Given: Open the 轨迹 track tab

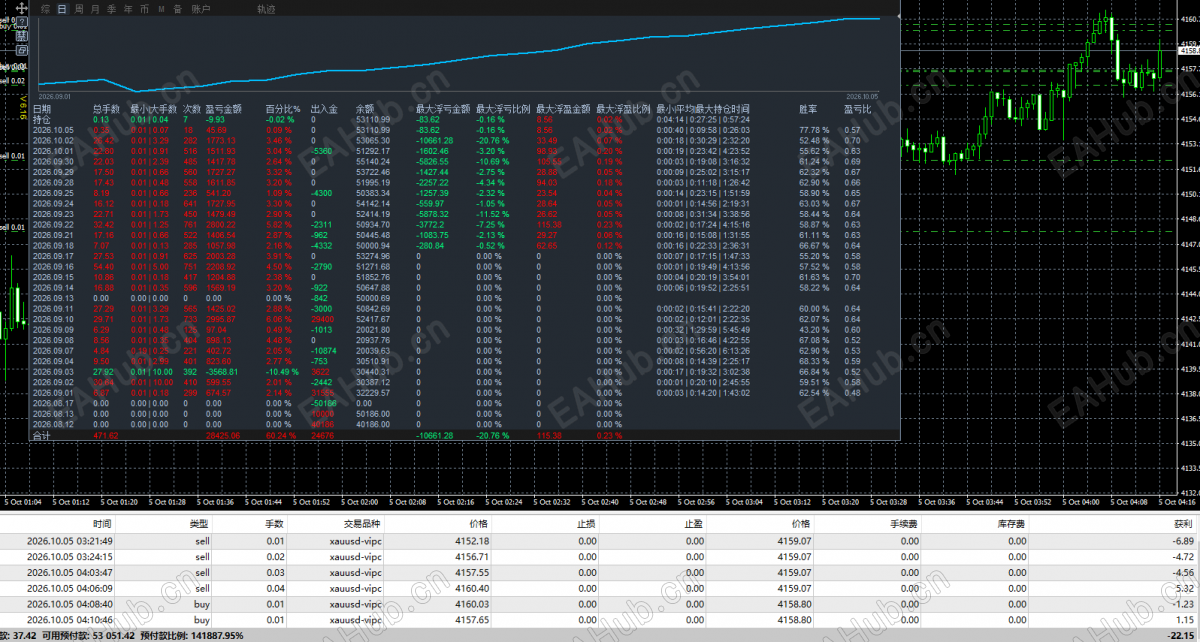Looking at the screenshot, I should pyautogui.click(x=266, y=8).
